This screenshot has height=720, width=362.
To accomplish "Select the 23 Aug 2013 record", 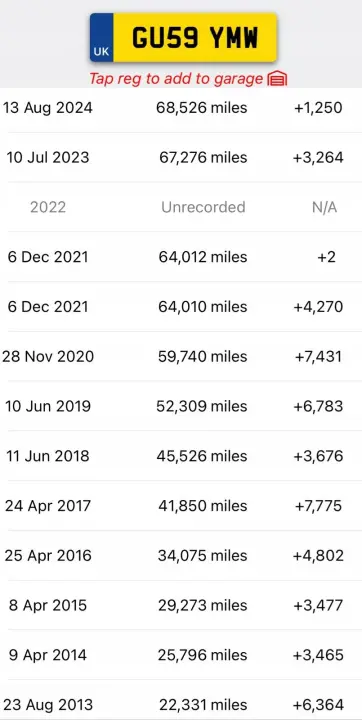I will point(181,703).
